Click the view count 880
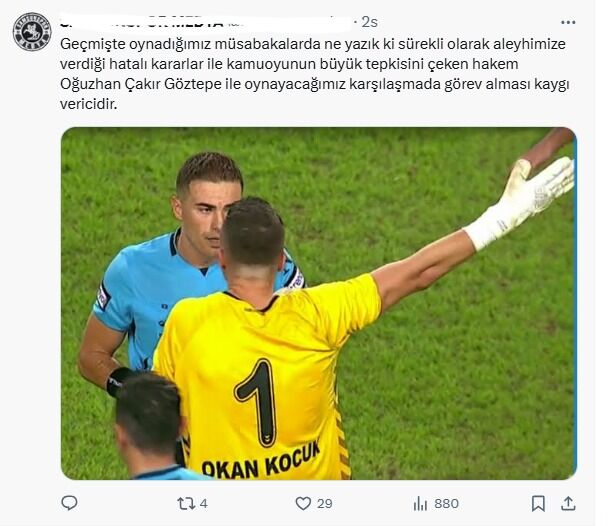Viewport: 612px width, 526px height. pos(447,504)
